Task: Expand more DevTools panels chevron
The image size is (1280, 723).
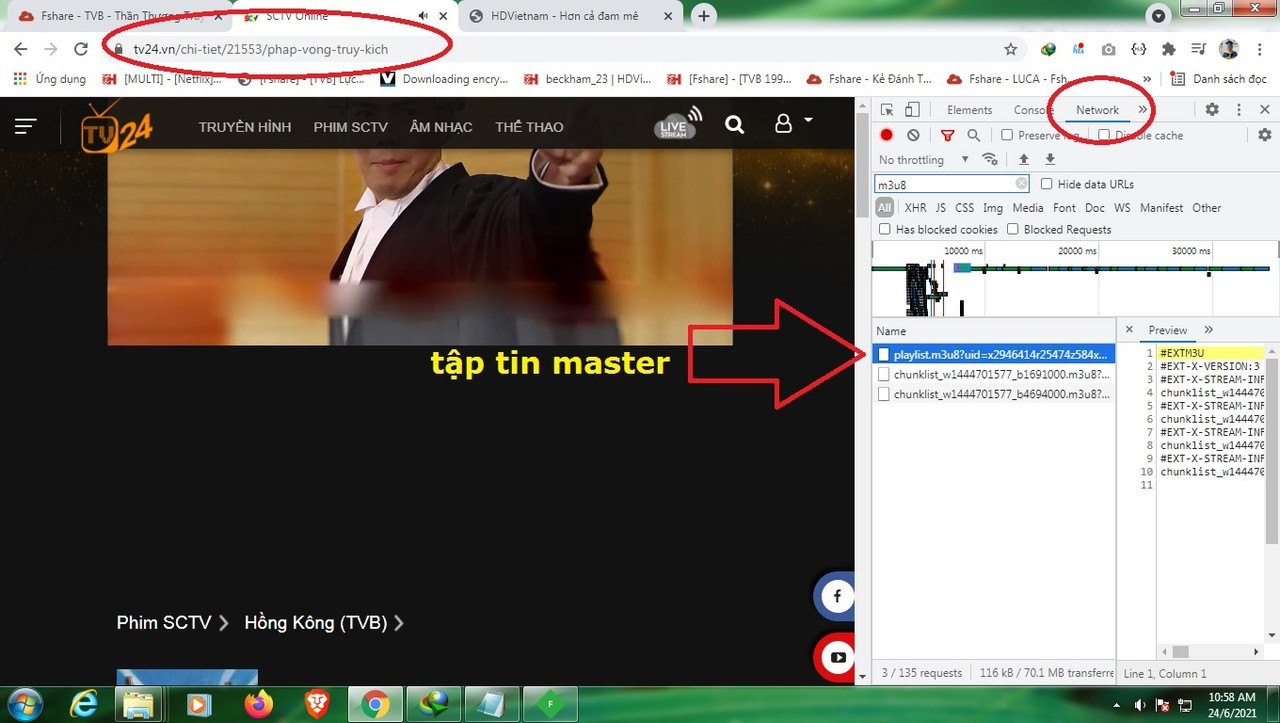Action: point(1142,110)
